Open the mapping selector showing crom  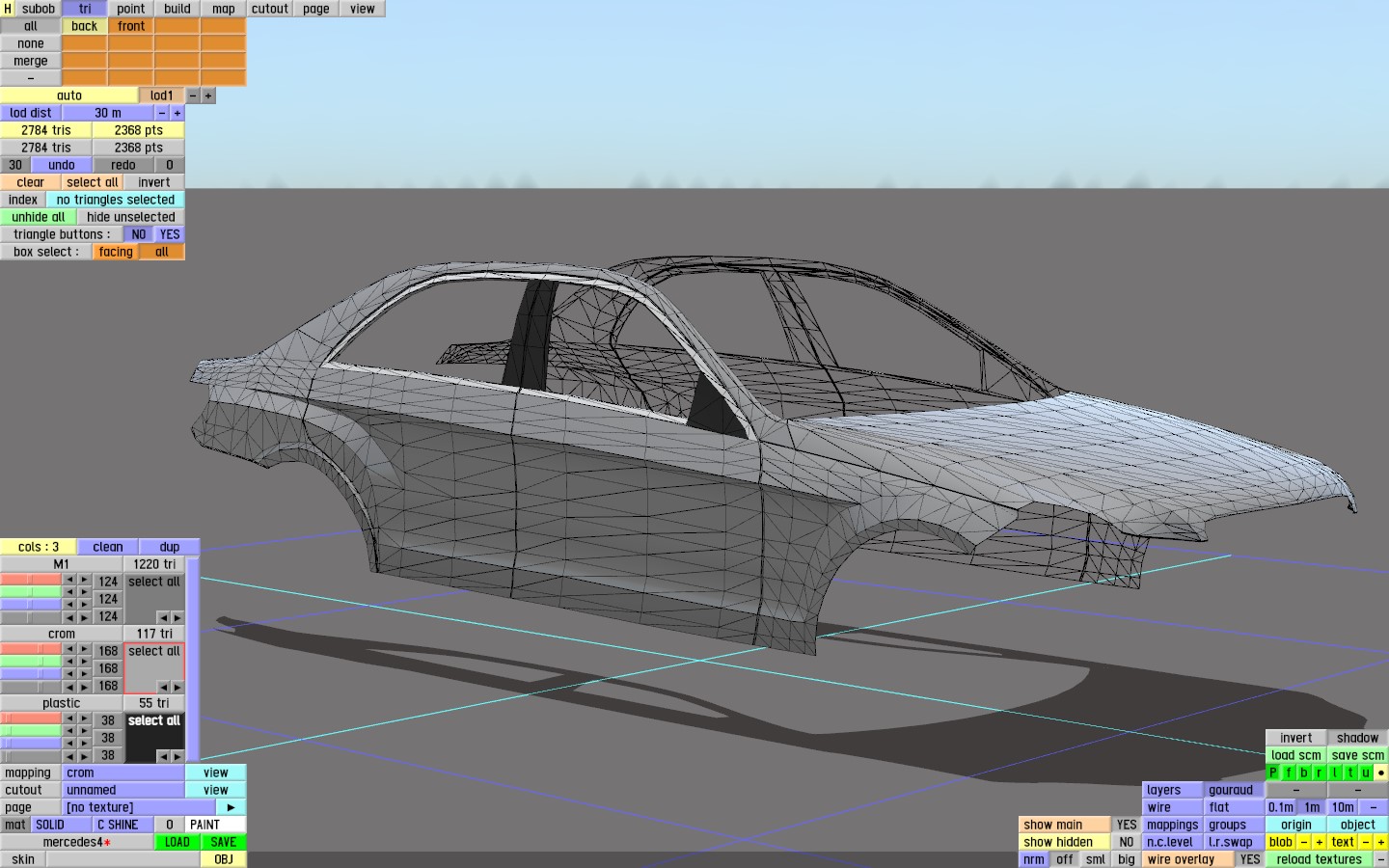(x=123, y=773)
